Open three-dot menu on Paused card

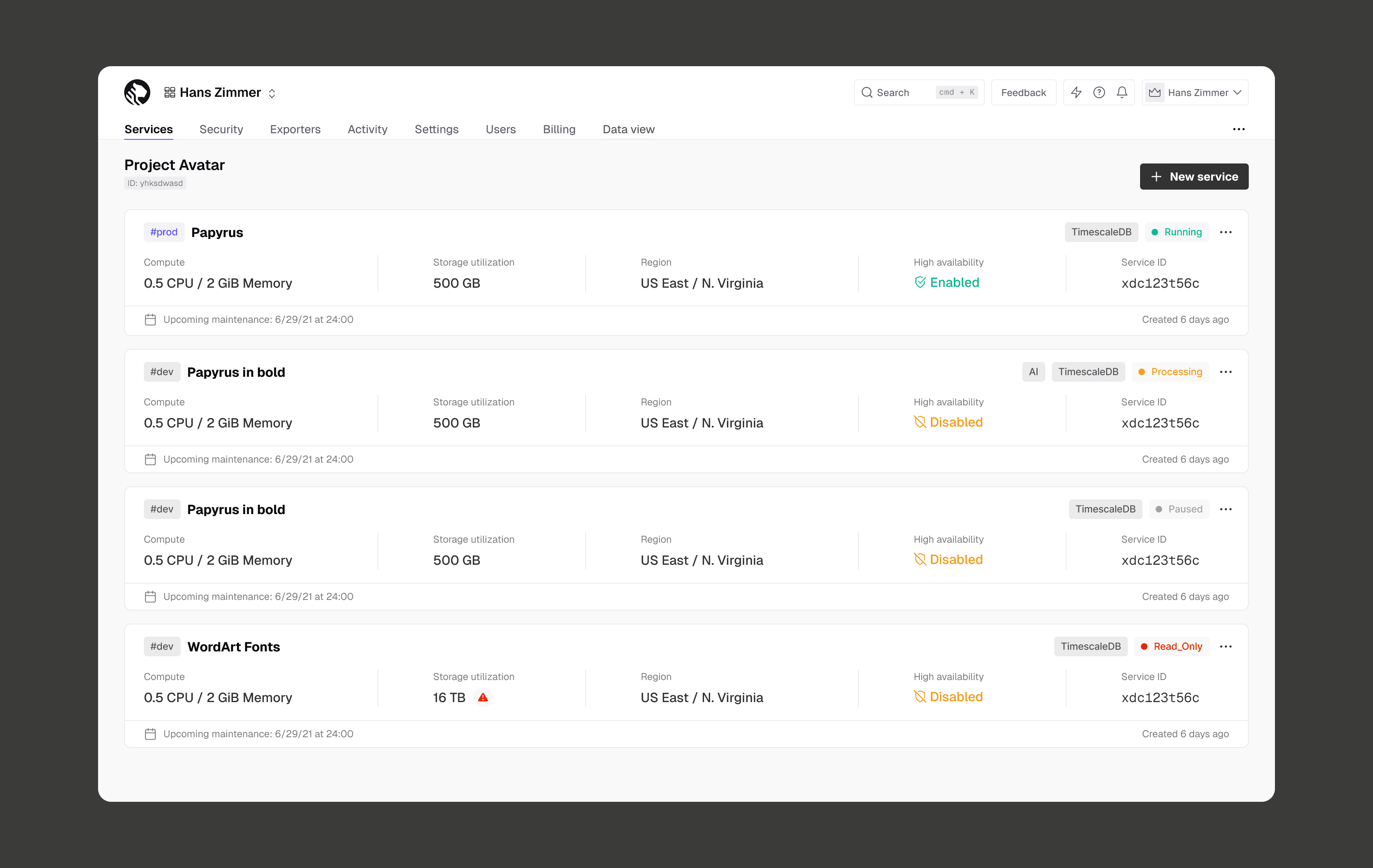tap(1226, 509)
